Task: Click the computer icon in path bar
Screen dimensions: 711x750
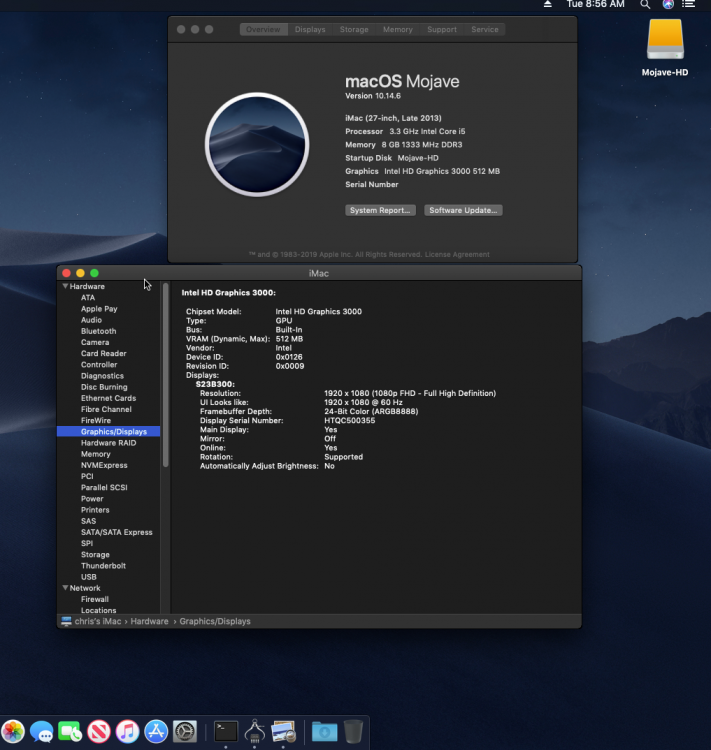Action: (66, 621)
